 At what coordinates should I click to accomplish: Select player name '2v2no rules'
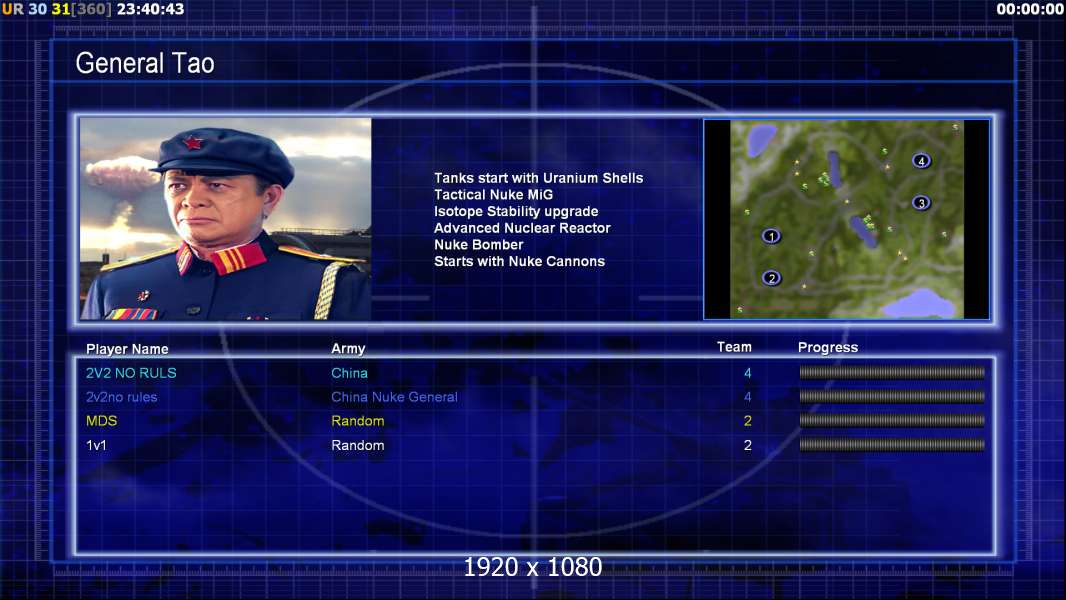(122, 397)
